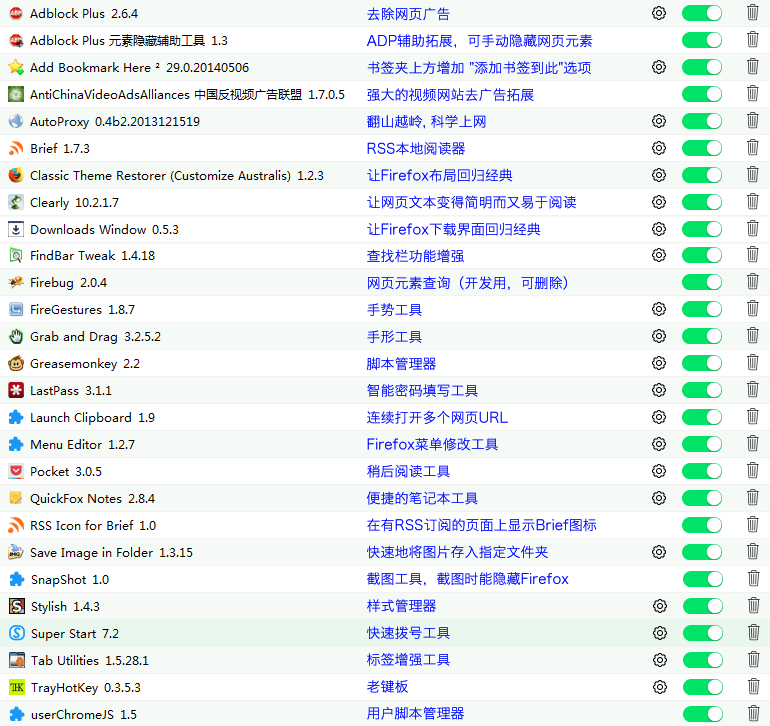Delete AntiChinaVideoAdsAlliances with trash icon
The image size is (770, 726).
pos(752,94)
